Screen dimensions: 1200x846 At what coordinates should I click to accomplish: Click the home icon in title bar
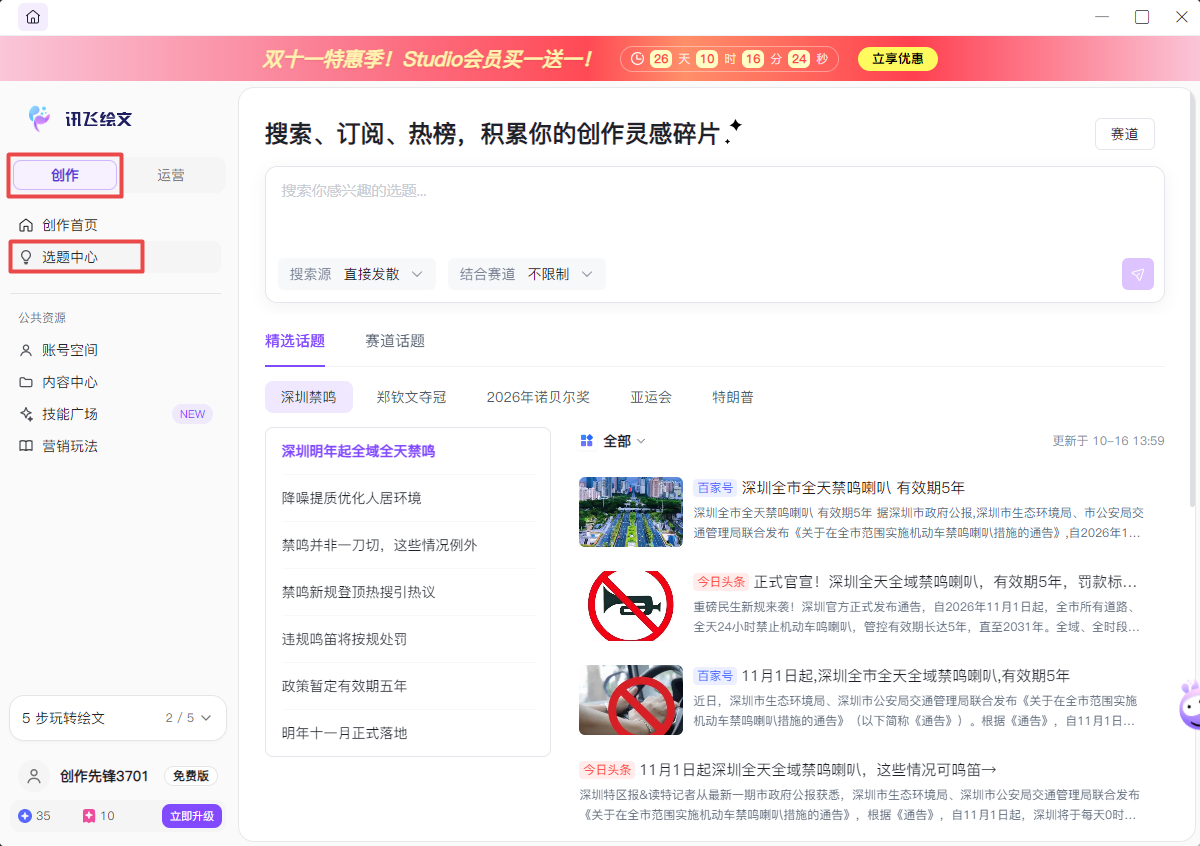click(x=33, y=17)
